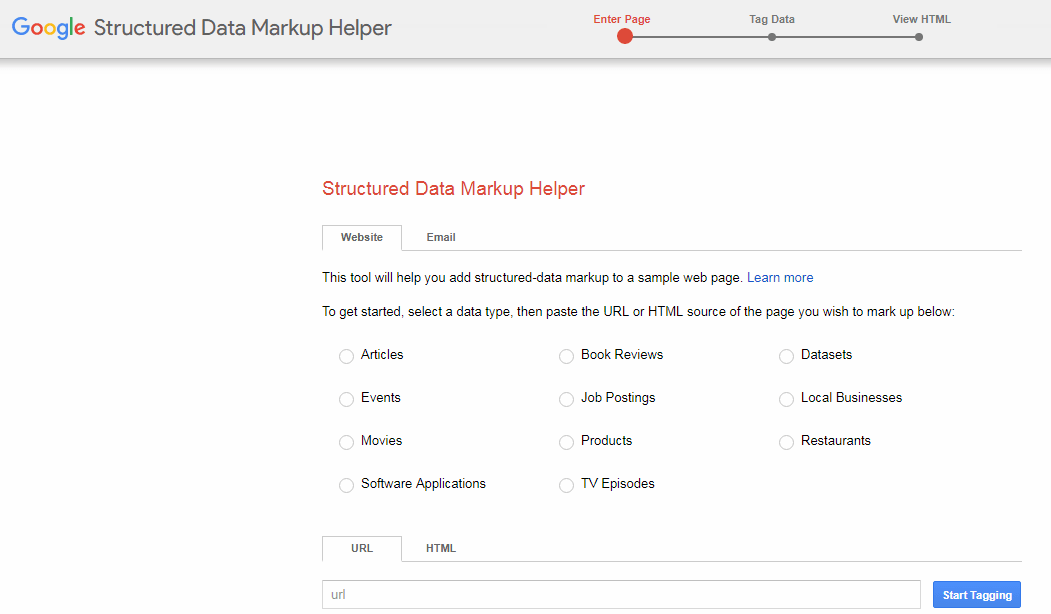Focus the url input field
Image resolution: width=1051 pixels, height=614 pixels.
(620, 594)
